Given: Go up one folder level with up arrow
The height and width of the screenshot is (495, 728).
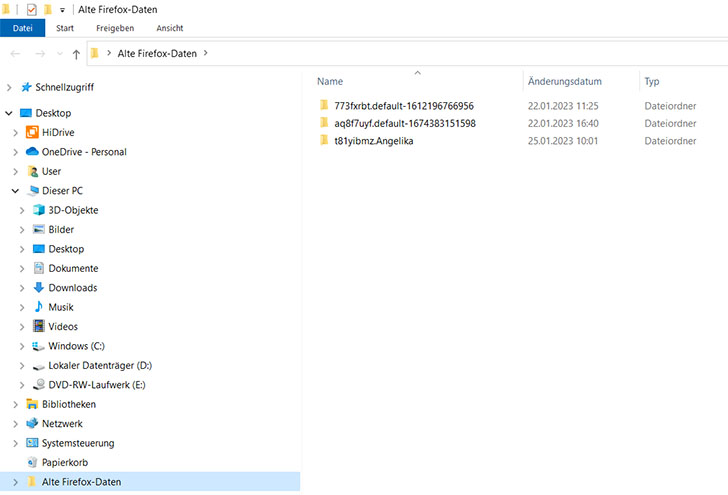Looking at the screenshot, I should click(x=76, y=54).
